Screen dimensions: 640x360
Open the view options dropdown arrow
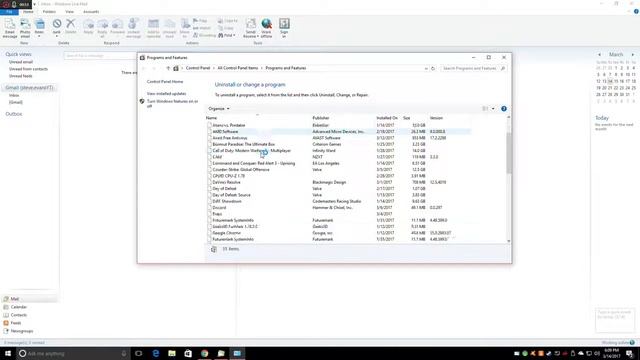pos(493,109)
